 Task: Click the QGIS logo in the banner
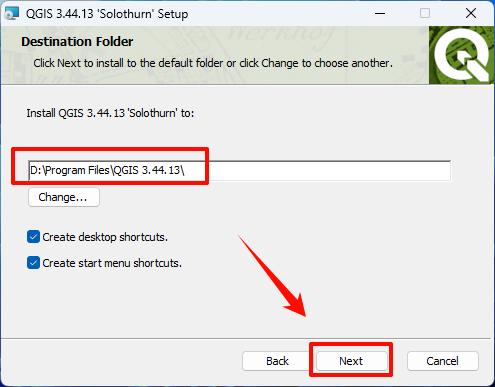pyautogui.click(x=461, y=55)
